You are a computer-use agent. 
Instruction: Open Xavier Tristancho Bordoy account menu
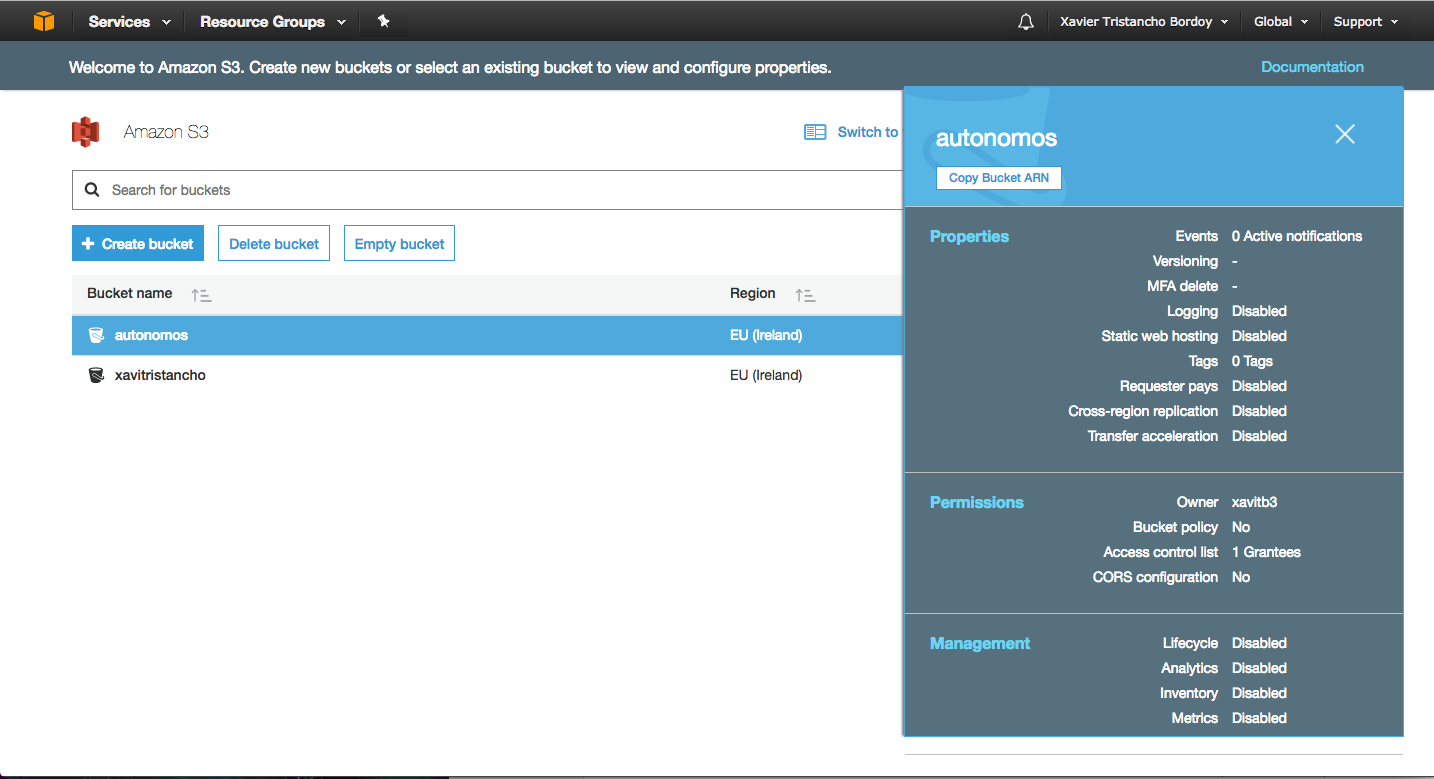point(1144,22)
